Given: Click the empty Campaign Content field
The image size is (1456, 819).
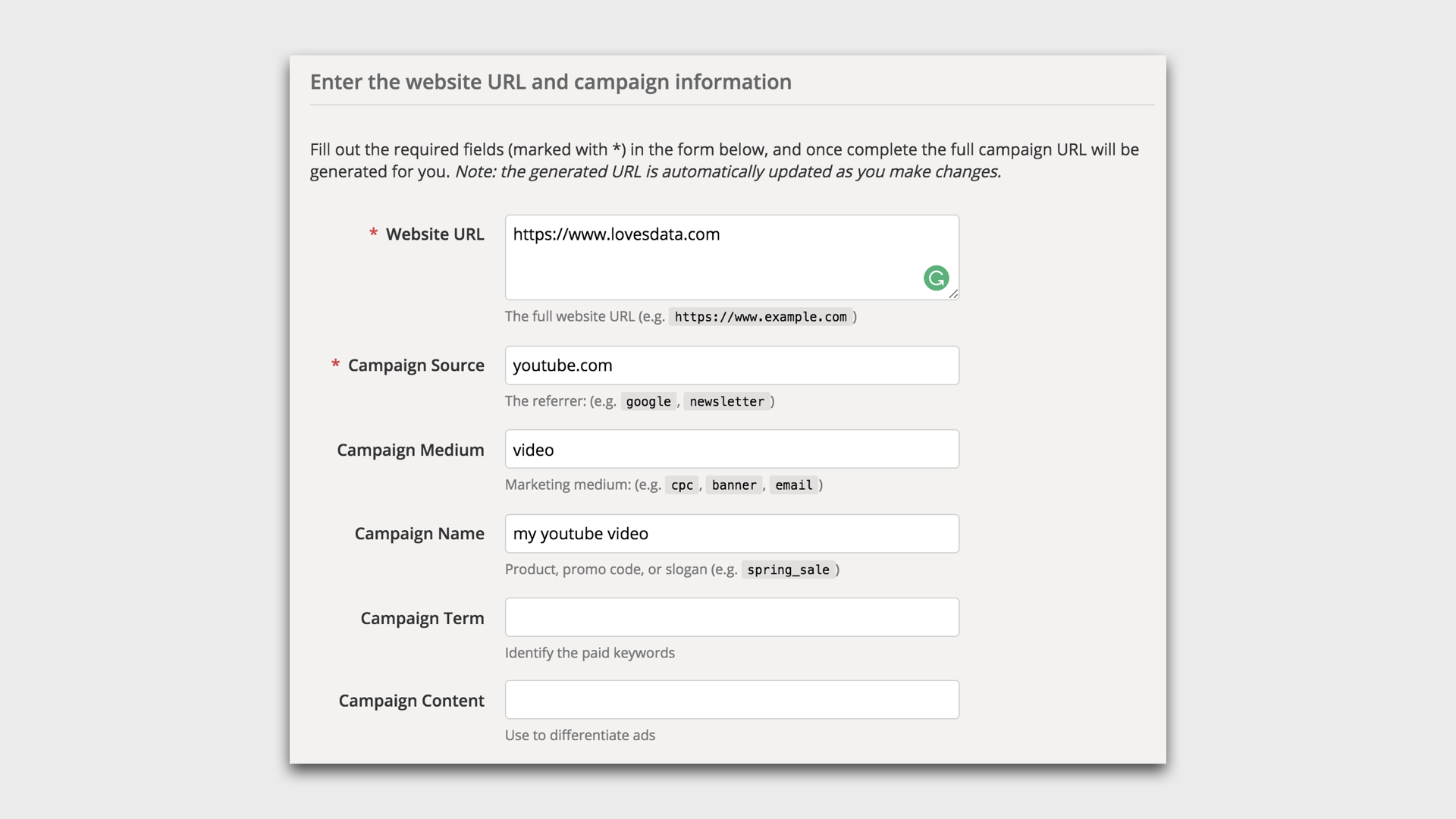Looking at the screenshot, I should (x=732, y=699).
